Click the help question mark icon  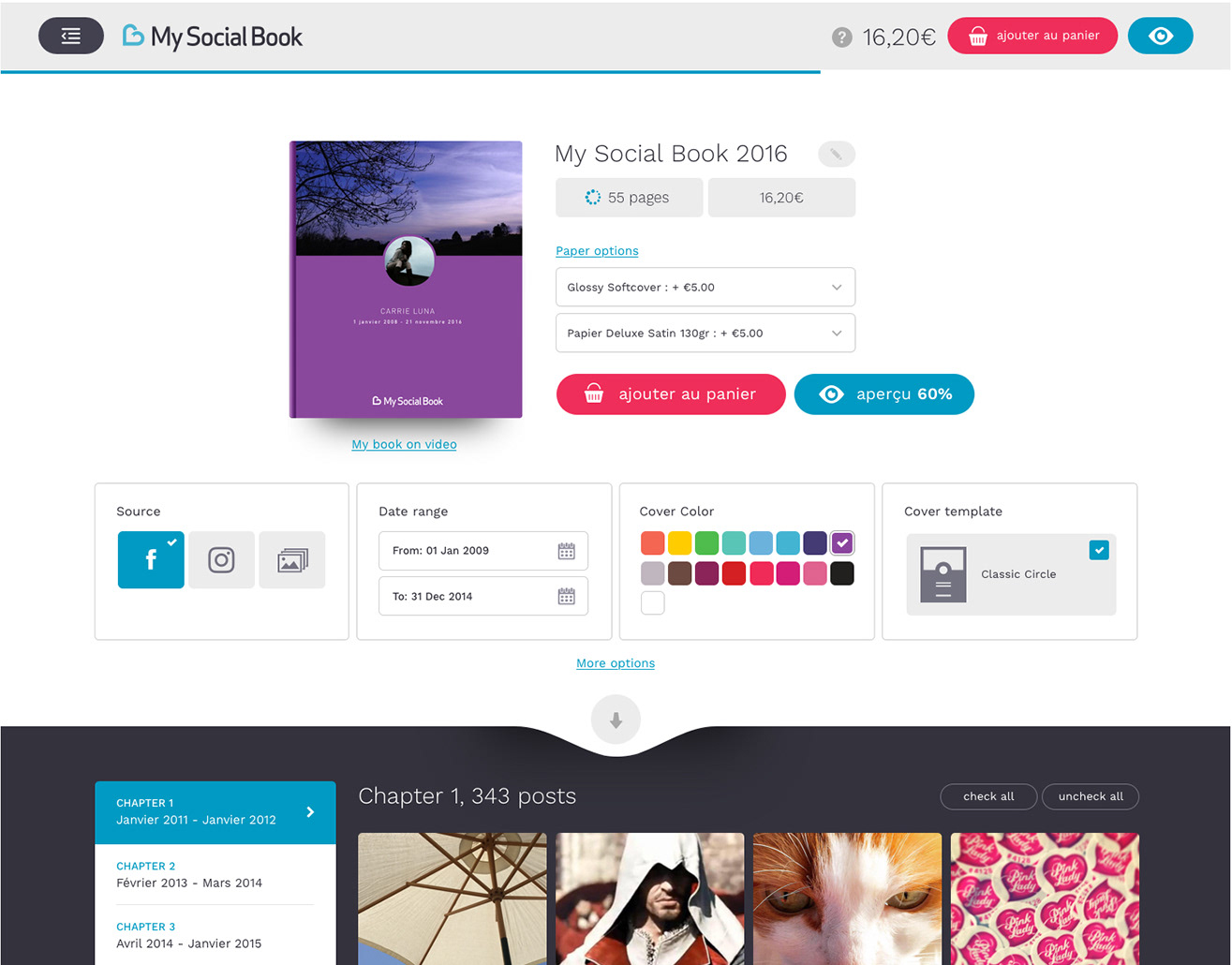[842, 37]
